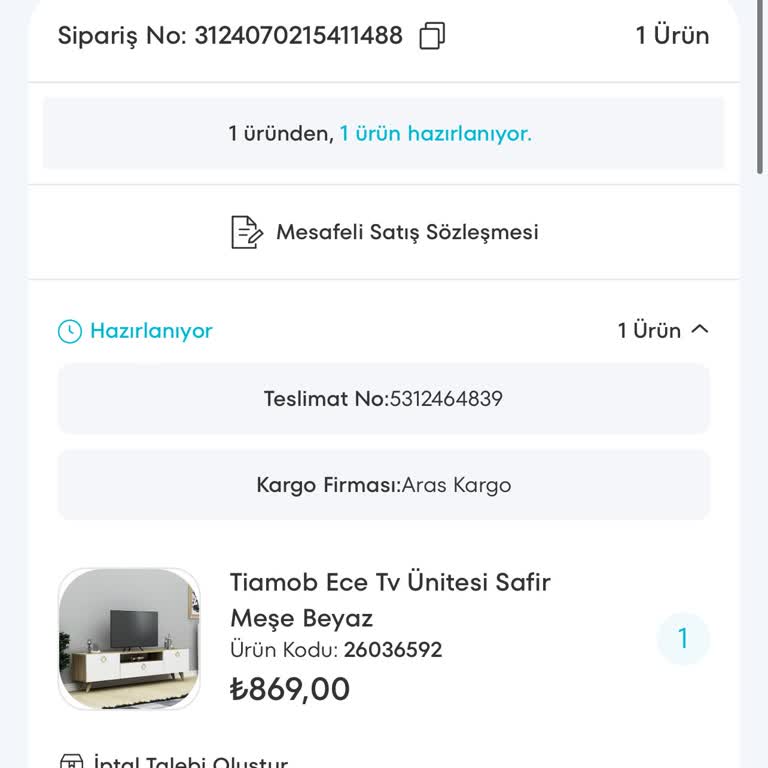Click the ₺869,00 product price
The height and width of the screenshot is (768, 768).
tap(290, 689)
